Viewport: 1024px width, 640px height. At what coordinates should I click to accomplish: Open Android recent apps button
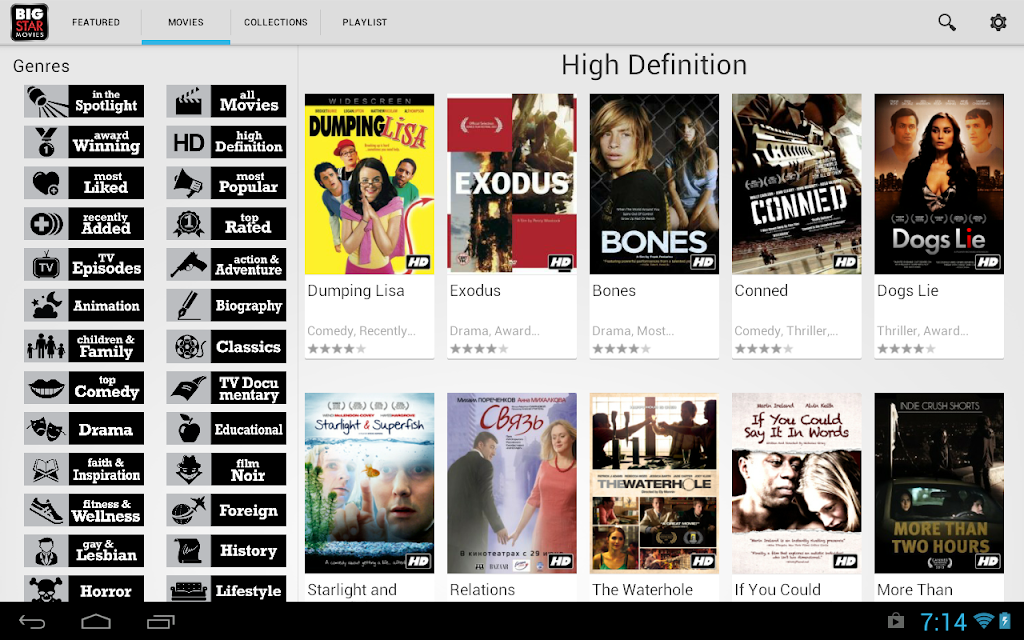pyautogui.click(x=161, y=622)
